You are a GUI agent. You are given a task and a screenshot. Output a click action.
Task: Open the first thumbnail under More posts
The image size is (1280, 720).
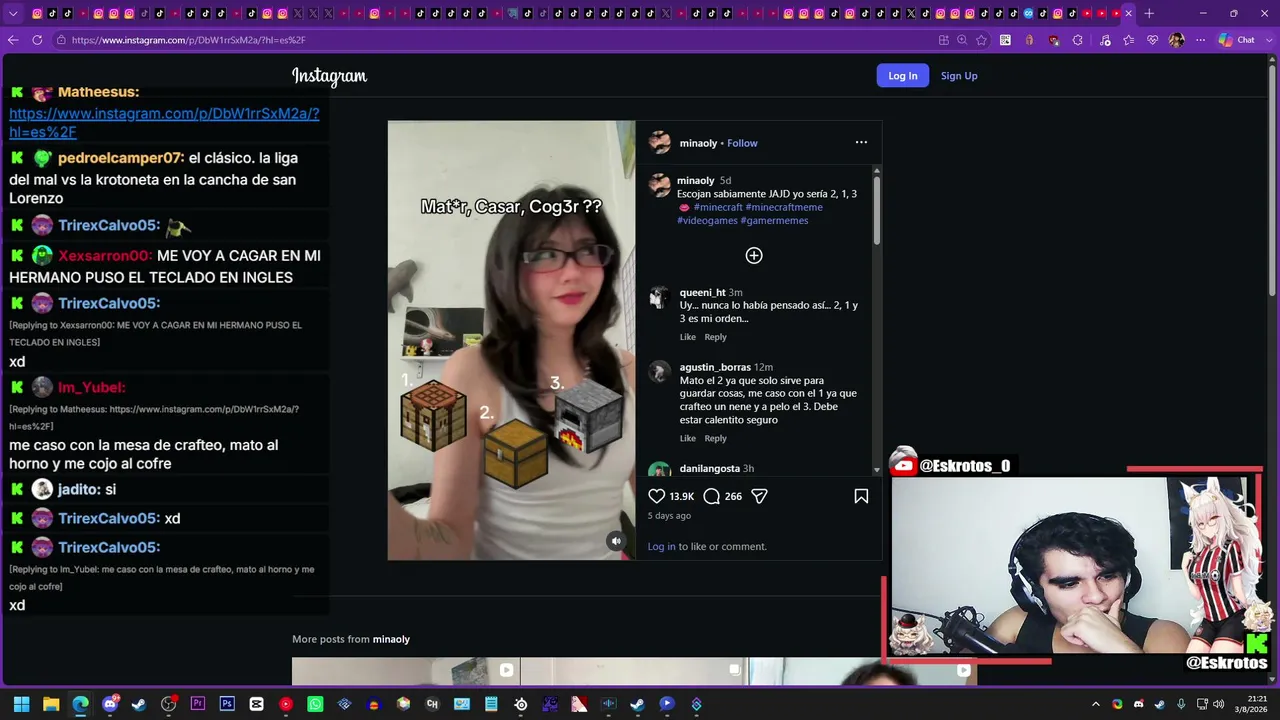click(405, 671)
